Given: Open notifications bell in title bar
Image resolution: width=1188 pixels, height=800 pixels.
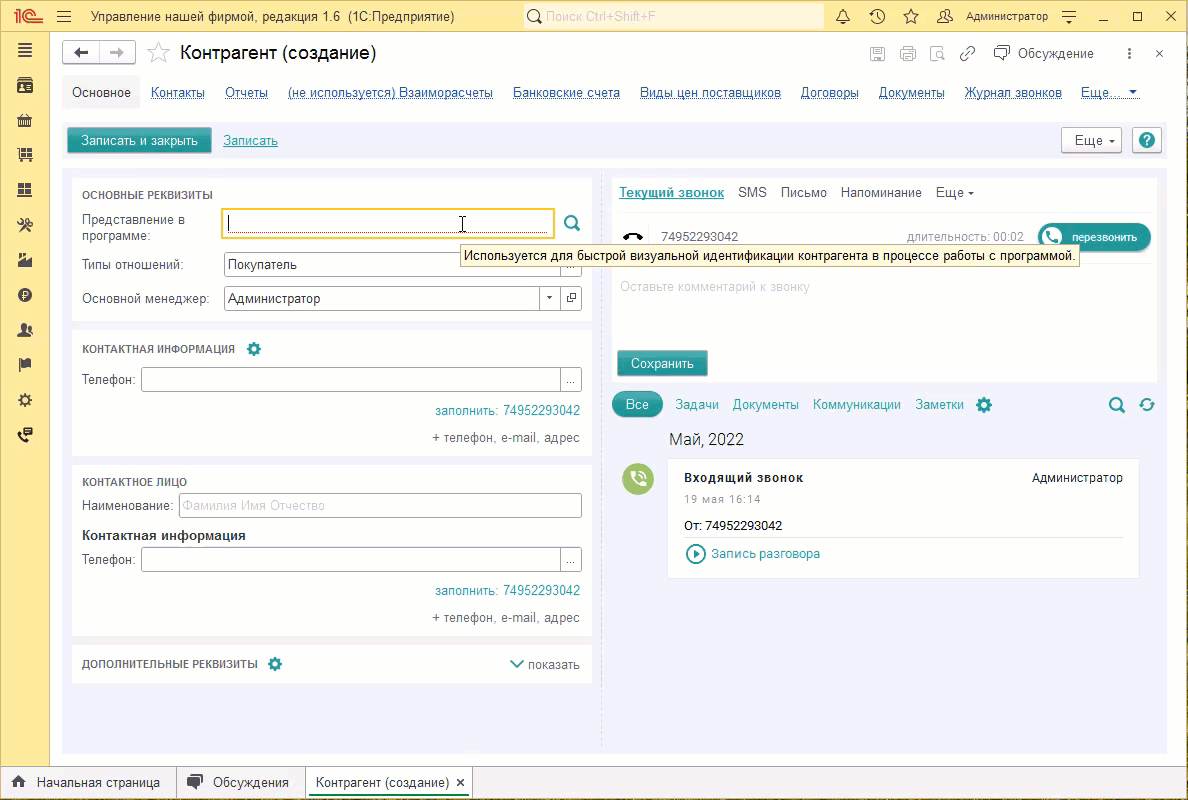Looking at the screenshot, I should tap(843, 17).
